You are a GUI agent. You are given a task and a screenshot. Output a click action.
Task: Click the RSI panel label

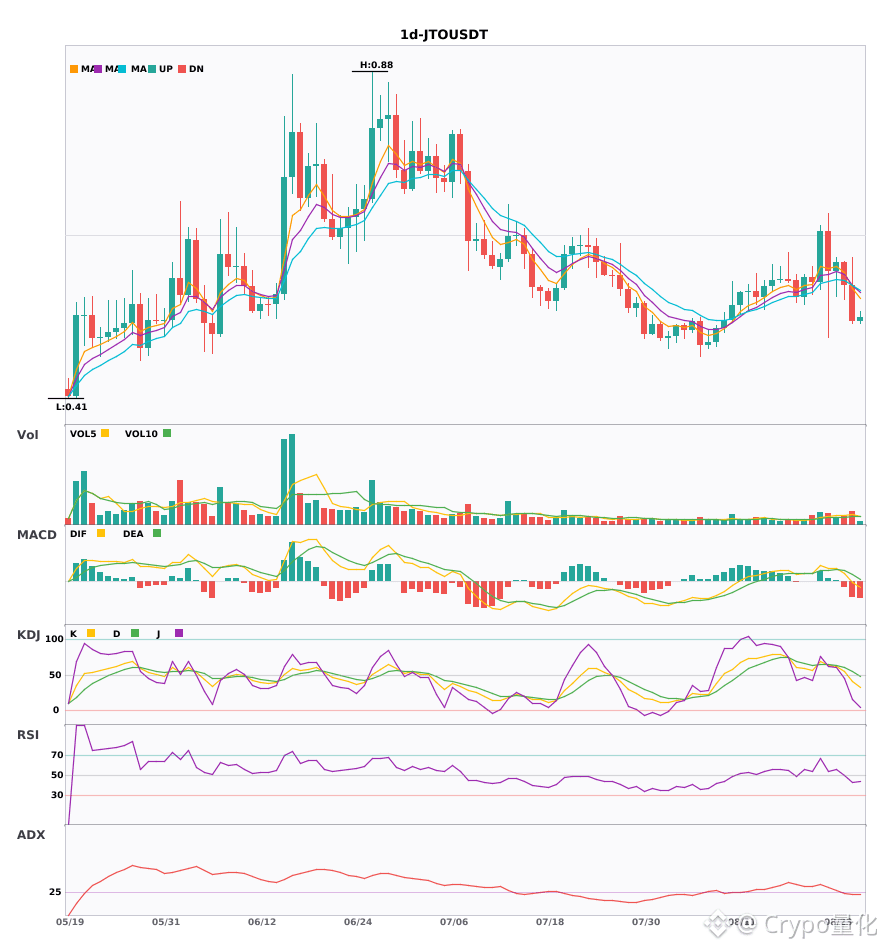click(28, 735)
